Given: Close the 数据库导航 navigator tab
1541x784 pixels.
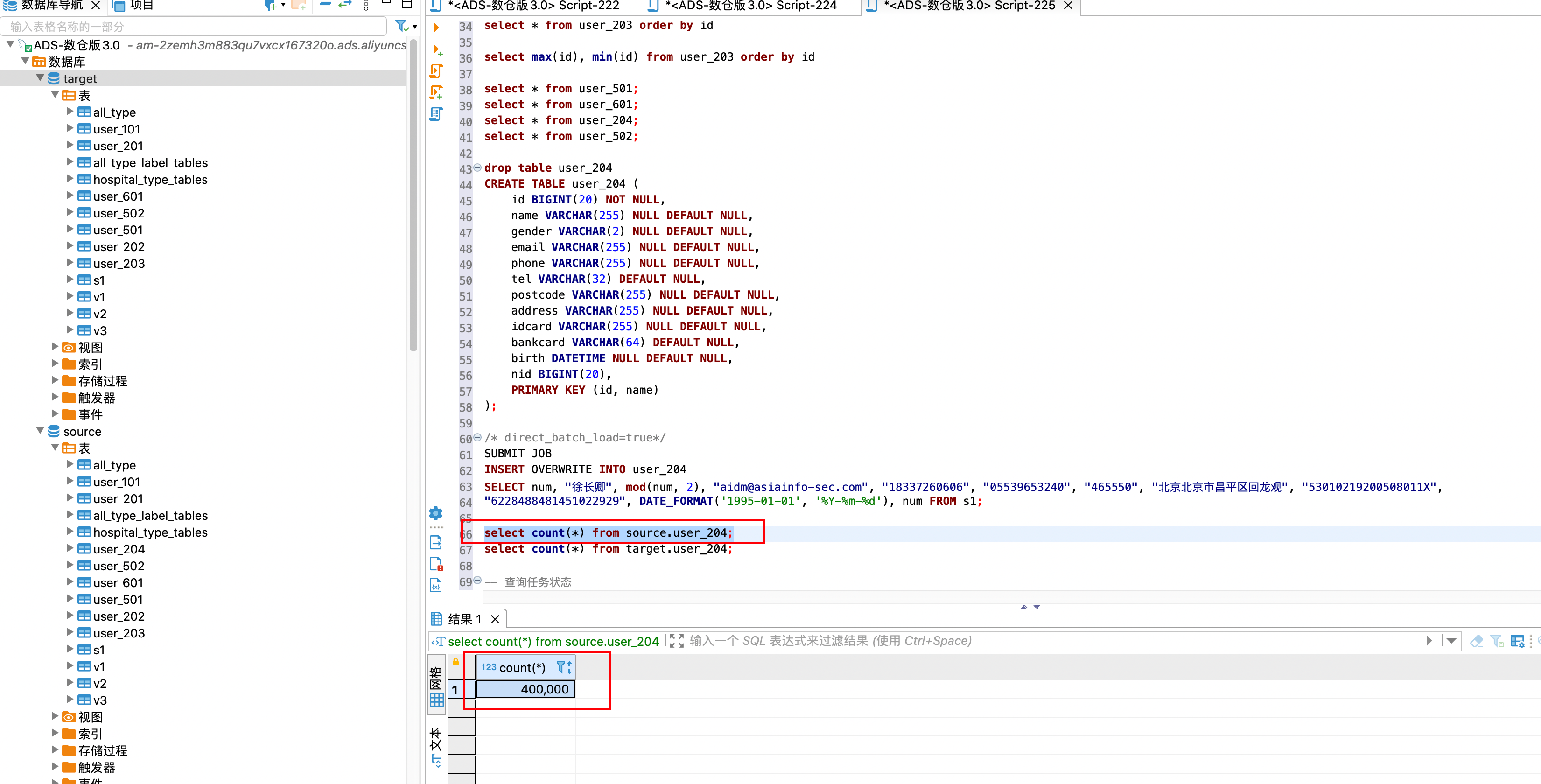Looking at the screenshot, I should tap(96, 6).
